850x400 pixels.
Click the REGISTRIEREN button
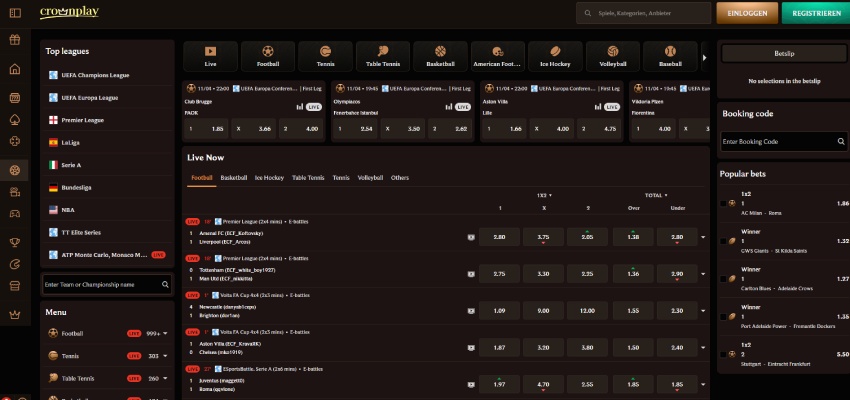coord(816,13)
